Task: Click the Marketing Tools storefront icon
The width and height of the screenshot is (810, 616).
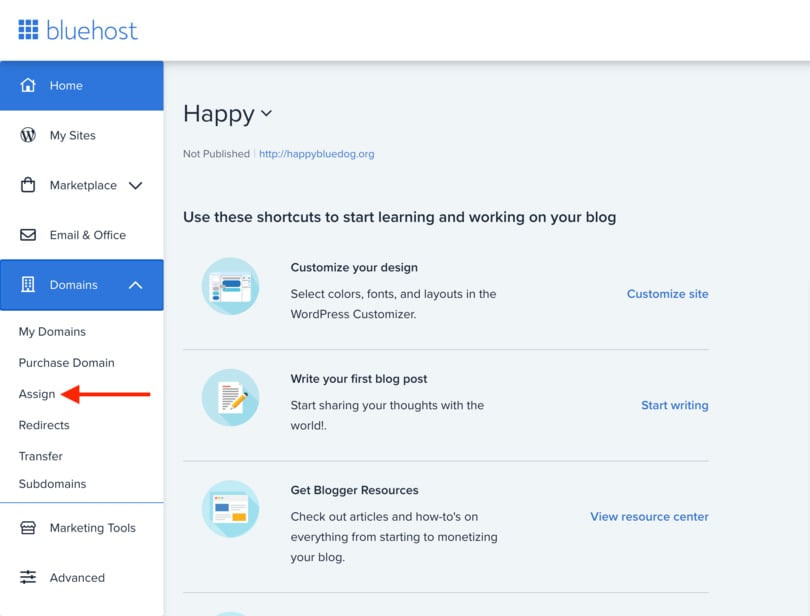Action: click(x=28, y=528)
